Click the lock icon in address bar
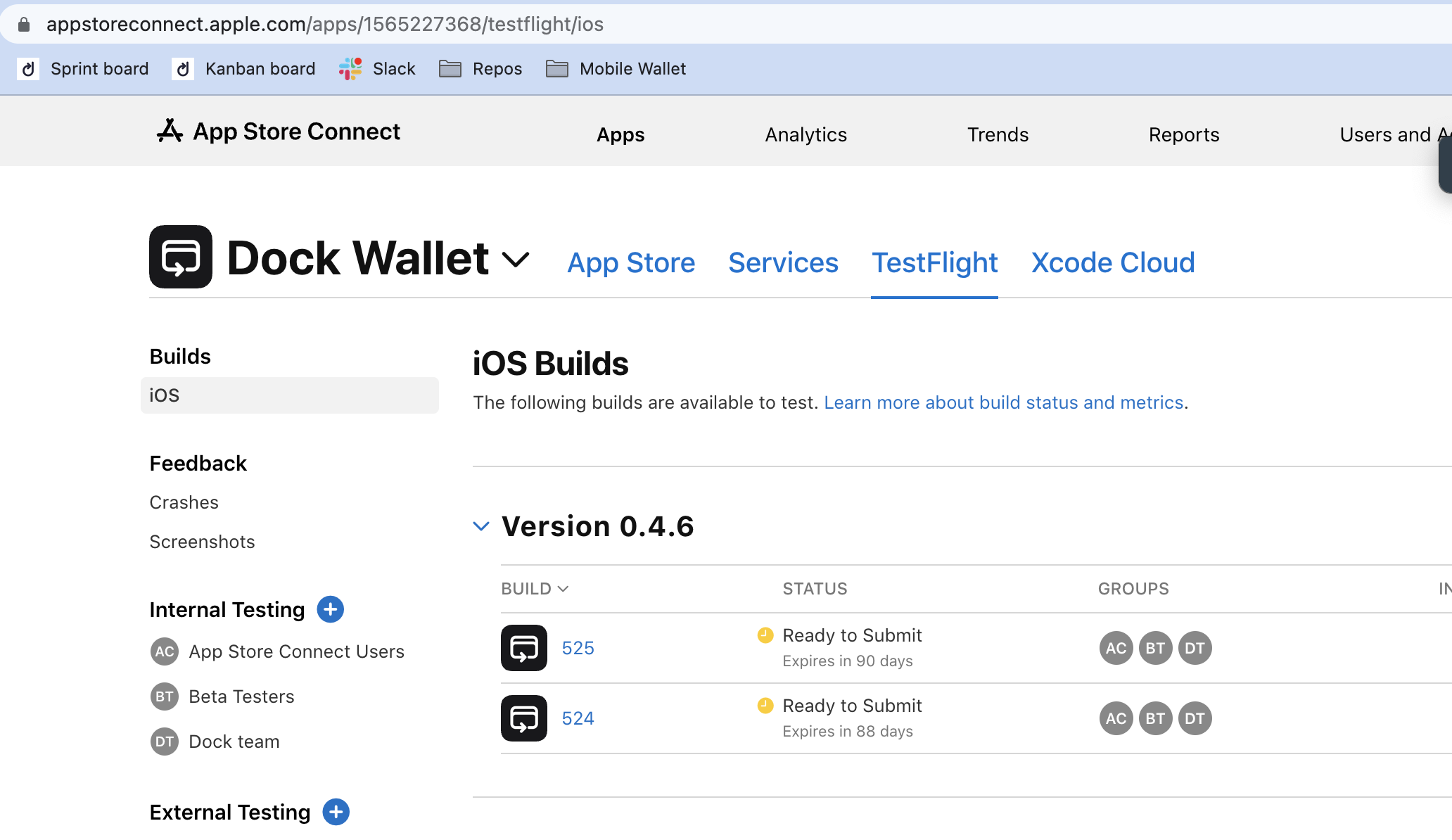 click(24, 25)
